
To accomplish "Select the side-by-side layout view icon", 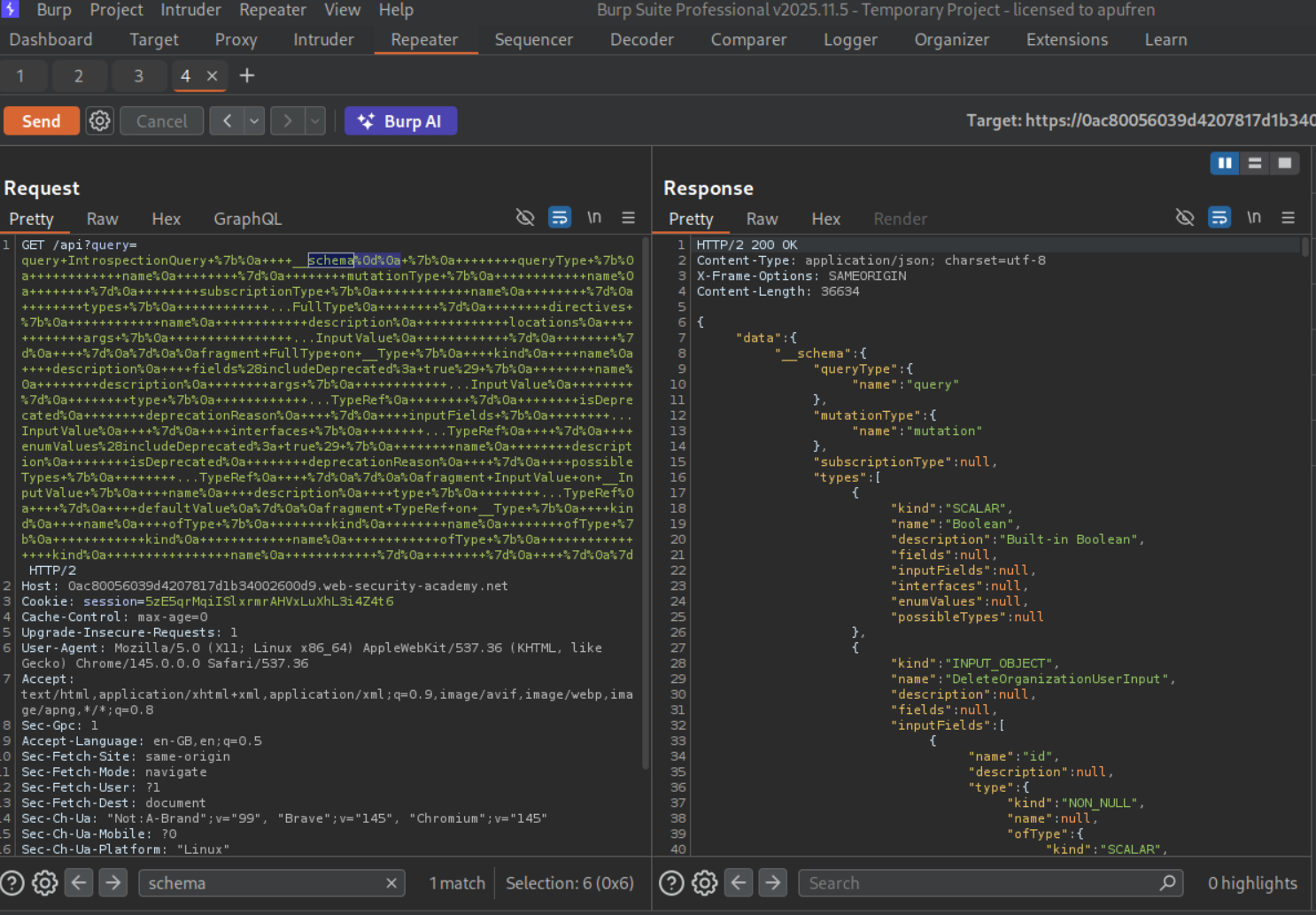I will click(1225, 163).
